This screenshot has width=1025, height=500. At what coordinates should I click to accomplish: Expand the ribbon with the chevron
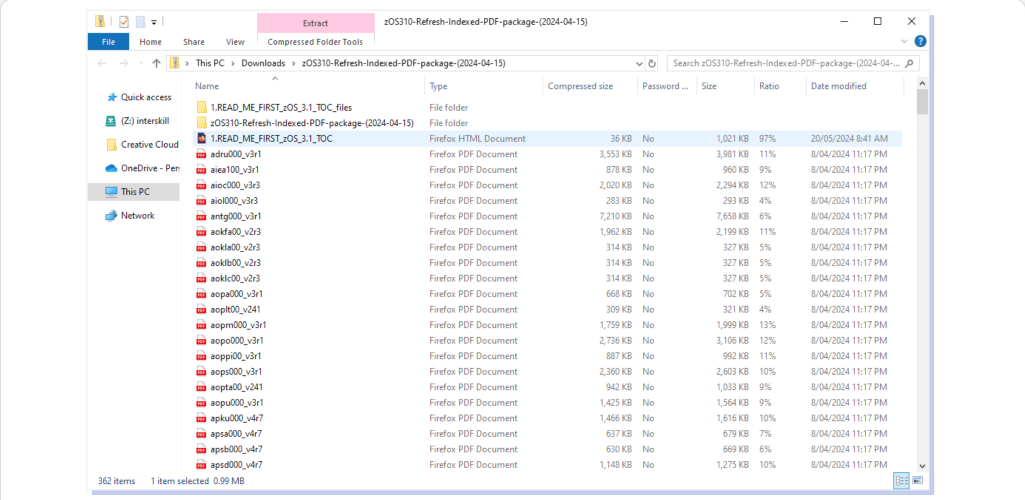905,41
